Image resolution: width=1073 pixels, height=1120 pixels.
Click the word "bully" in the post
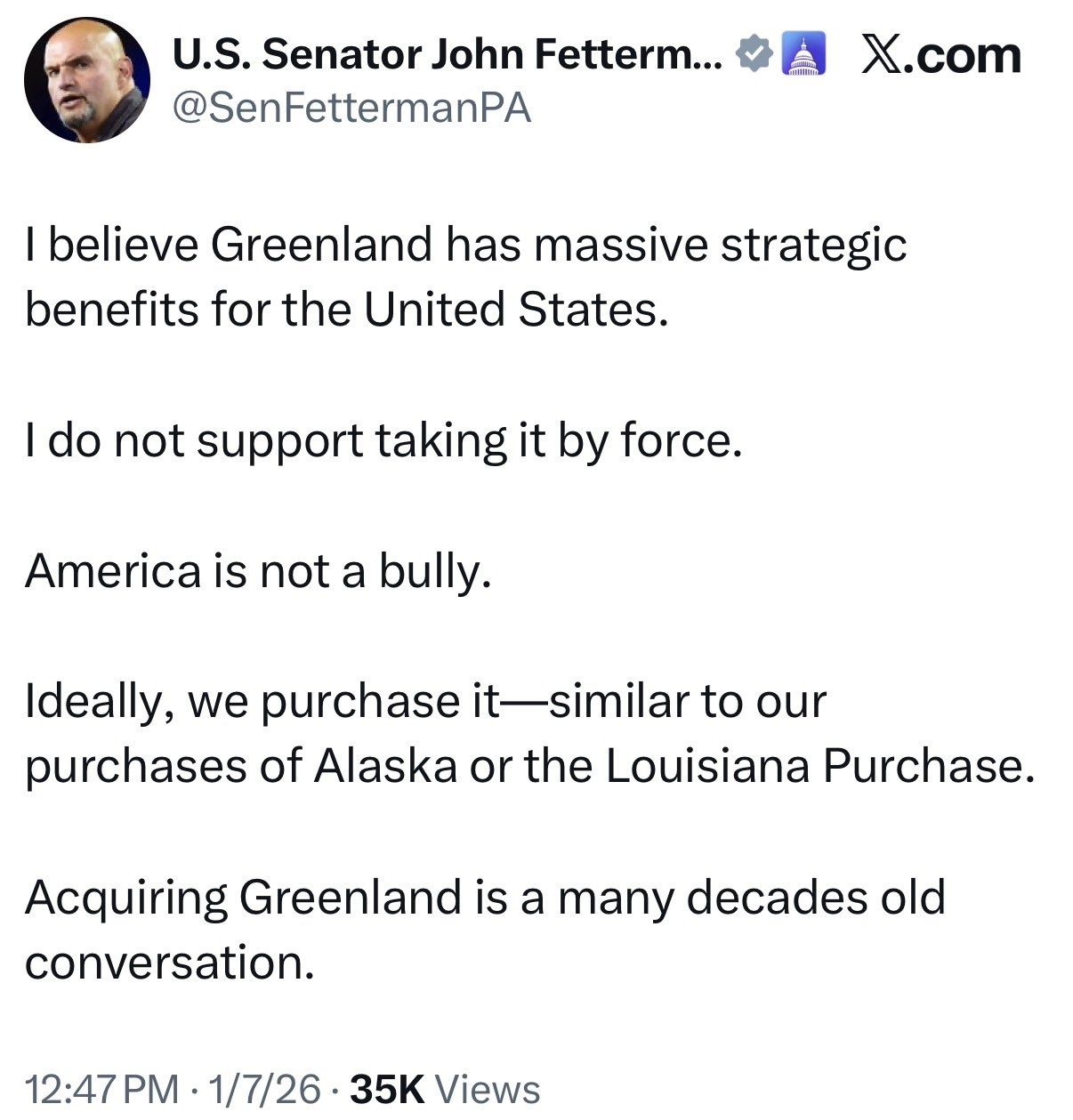point(435,570)
